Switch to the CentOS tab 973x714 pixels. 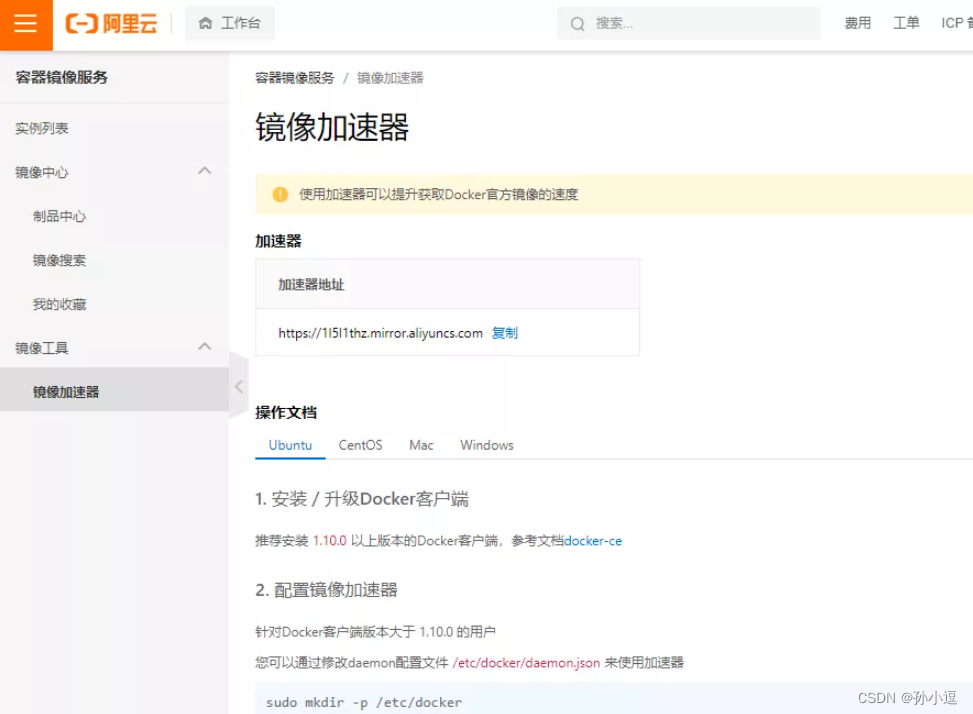360,445
